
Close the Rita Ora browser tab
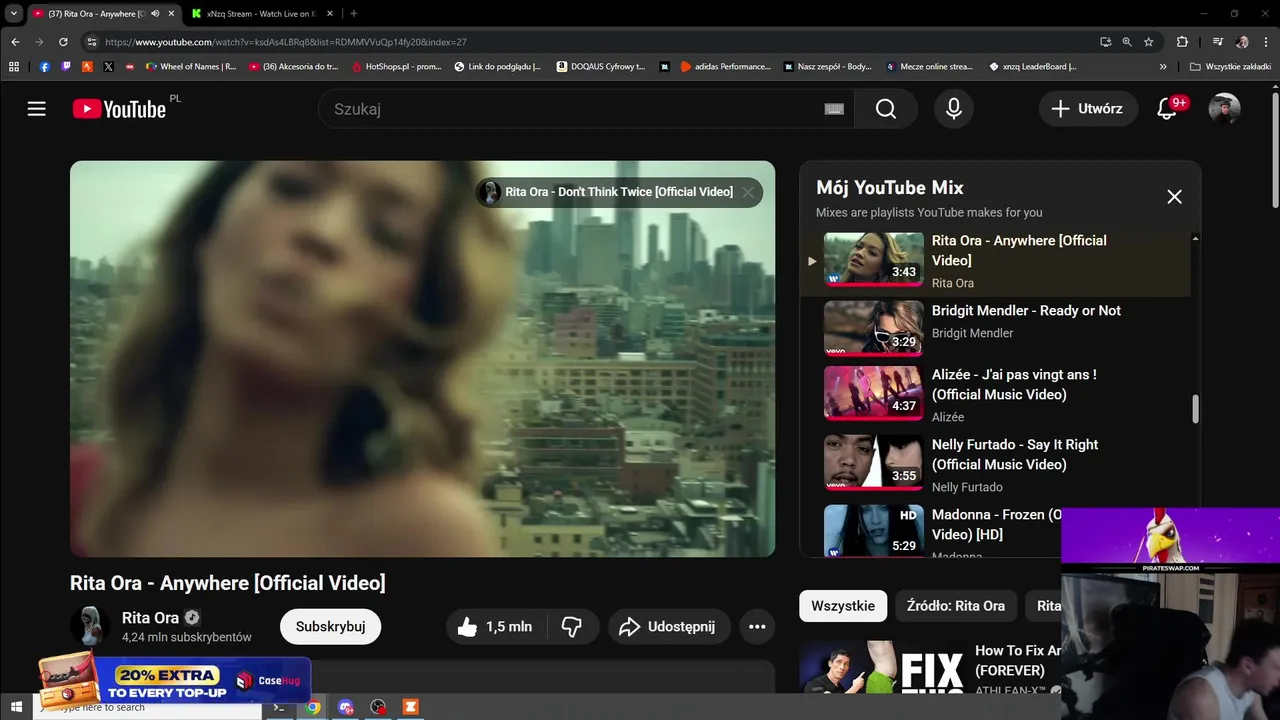171,14
